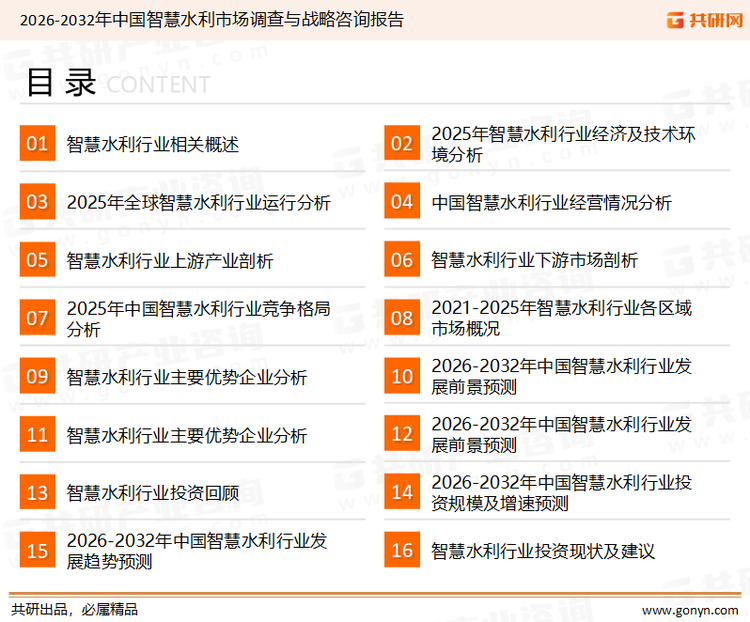
Task: Select chapter title 中国智慧水利行业经营情况分析
Action: pos(551,203)
